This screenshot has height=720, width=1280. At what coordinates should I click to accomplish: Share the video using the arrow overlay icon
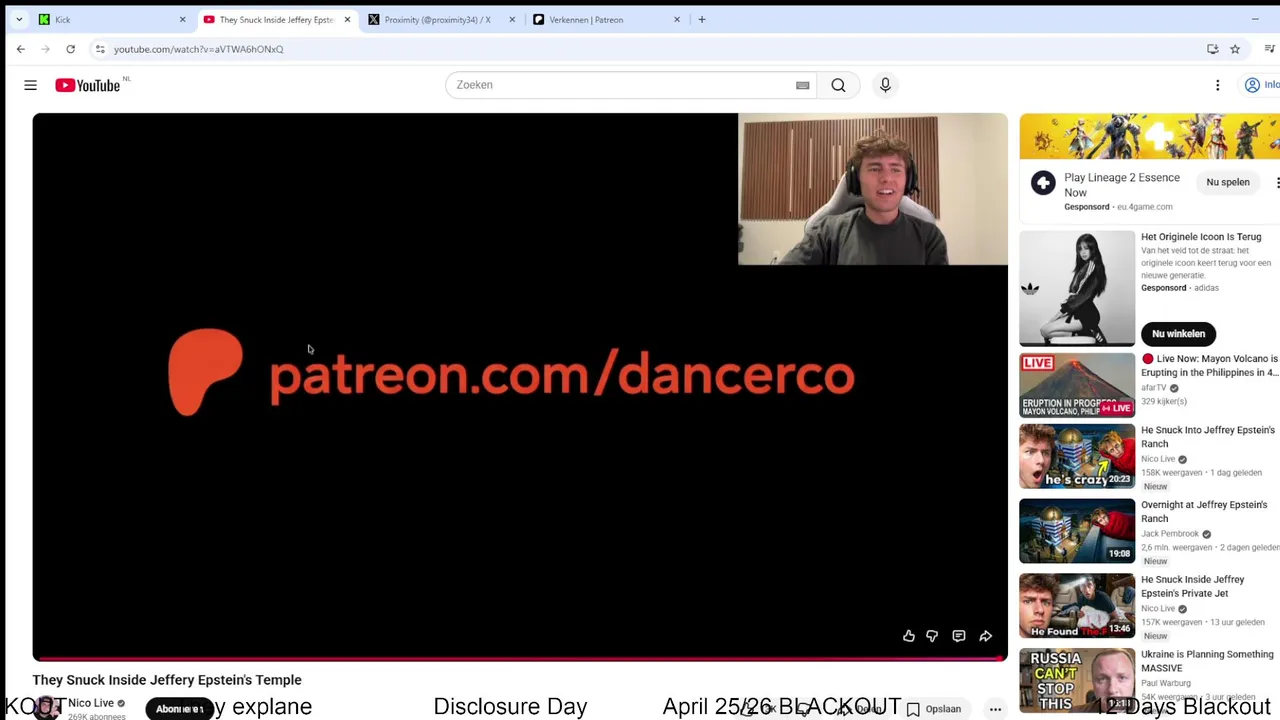(986, 636)
